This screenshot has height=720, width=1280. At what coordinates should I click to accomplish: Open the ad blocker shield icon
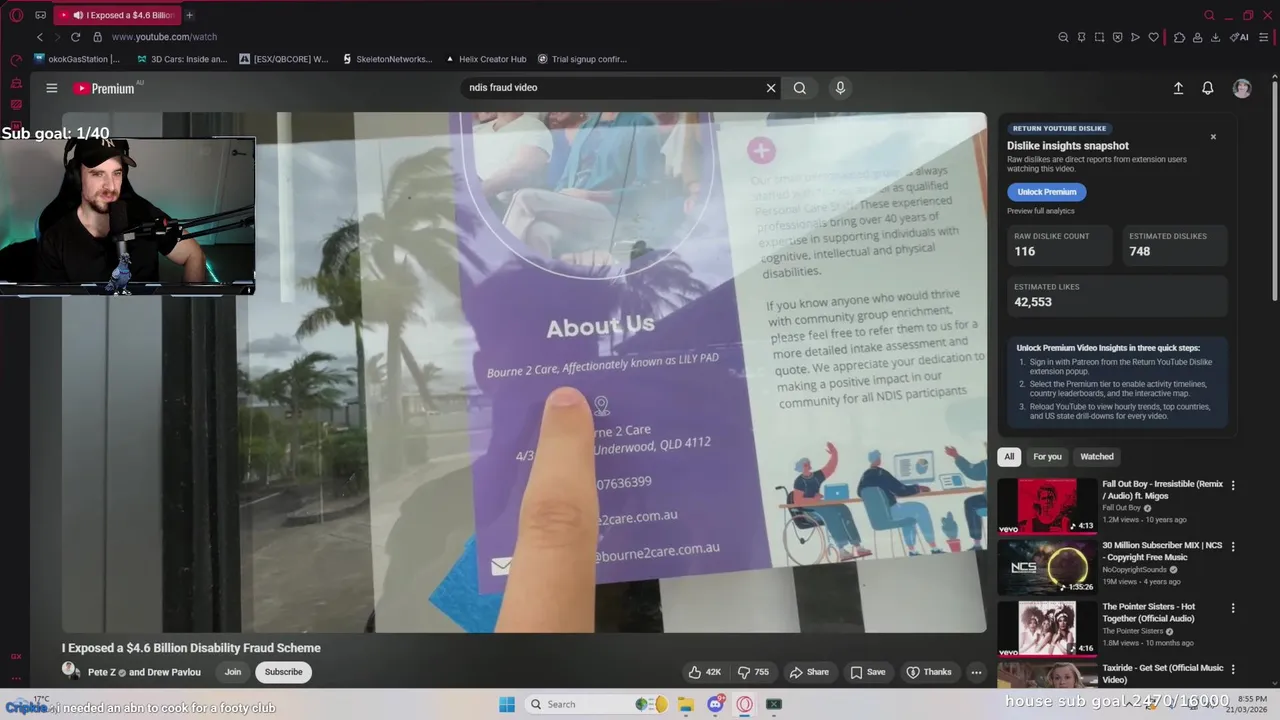pyautogui.click(x=1117, y=37)
